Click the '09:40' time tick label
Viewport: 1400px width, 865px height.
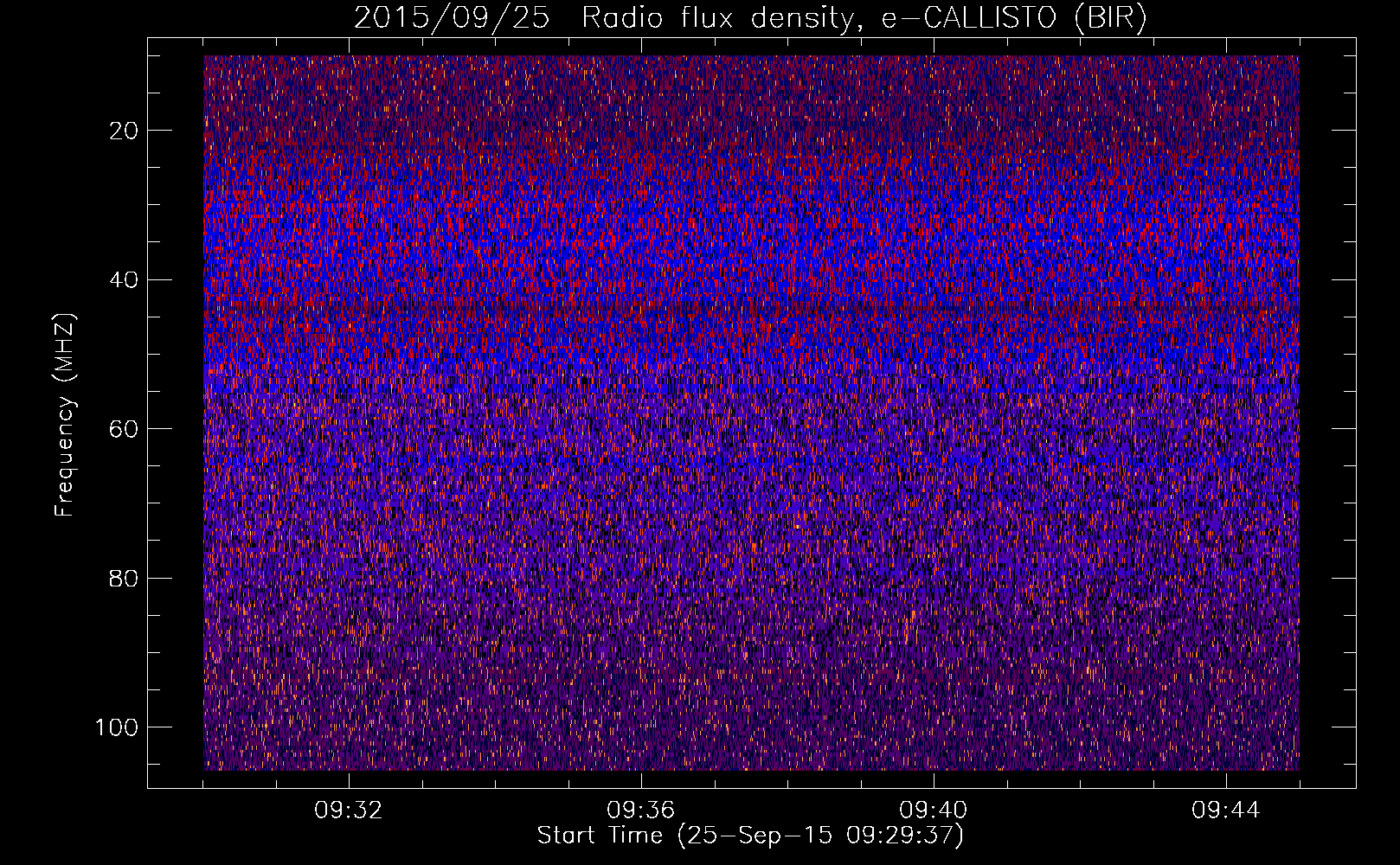point(934,811)
